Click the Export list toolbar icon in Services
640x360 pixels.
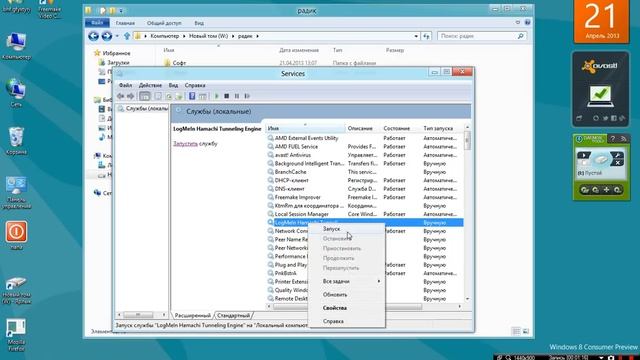(179, 96)
